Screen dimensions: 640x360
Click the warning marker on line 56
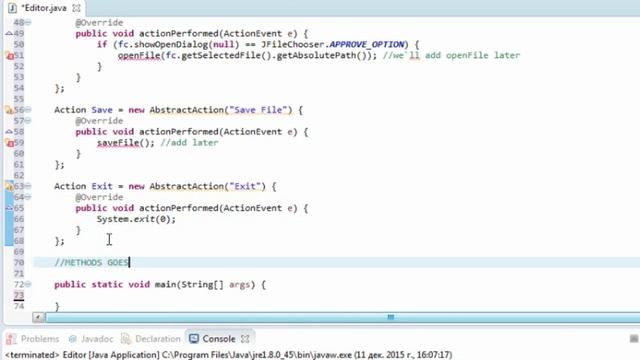click(9, 110)
